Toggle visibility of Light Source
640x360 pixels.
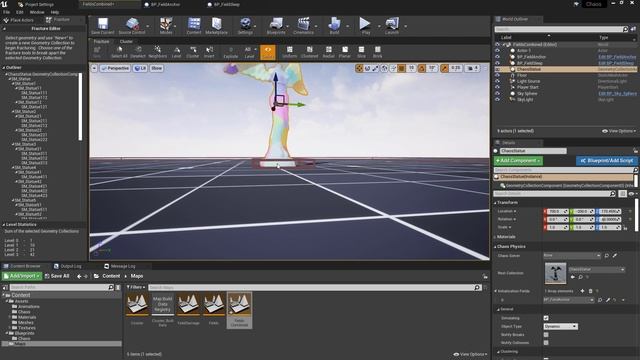497,81
